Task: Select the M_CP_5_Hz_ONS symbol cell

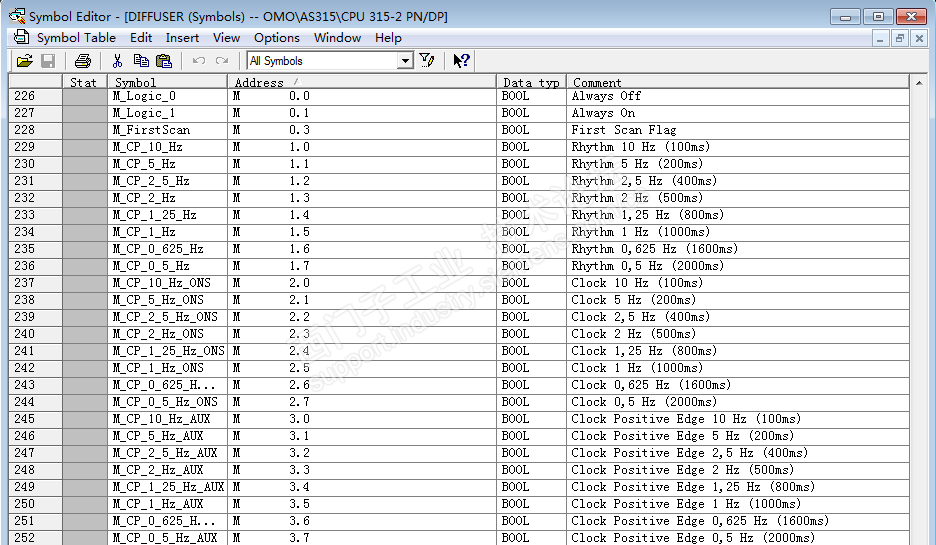Action: coord(168,300)
